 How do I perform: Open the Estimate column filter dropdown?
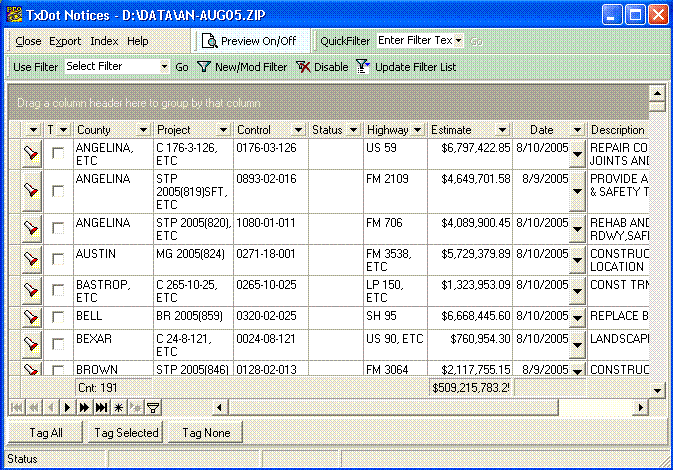(501, 130)
